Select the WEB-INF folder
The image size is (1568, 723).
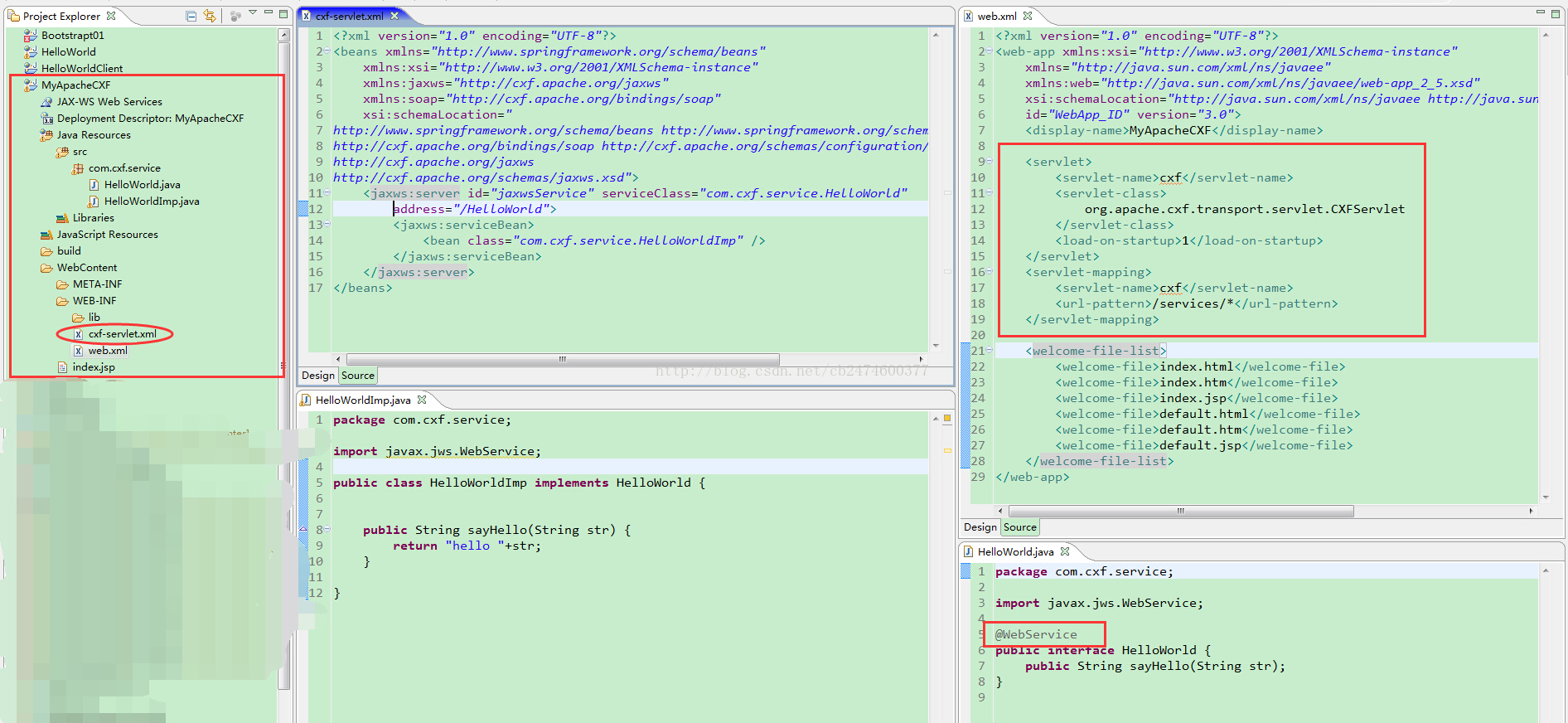pos(94,301)
